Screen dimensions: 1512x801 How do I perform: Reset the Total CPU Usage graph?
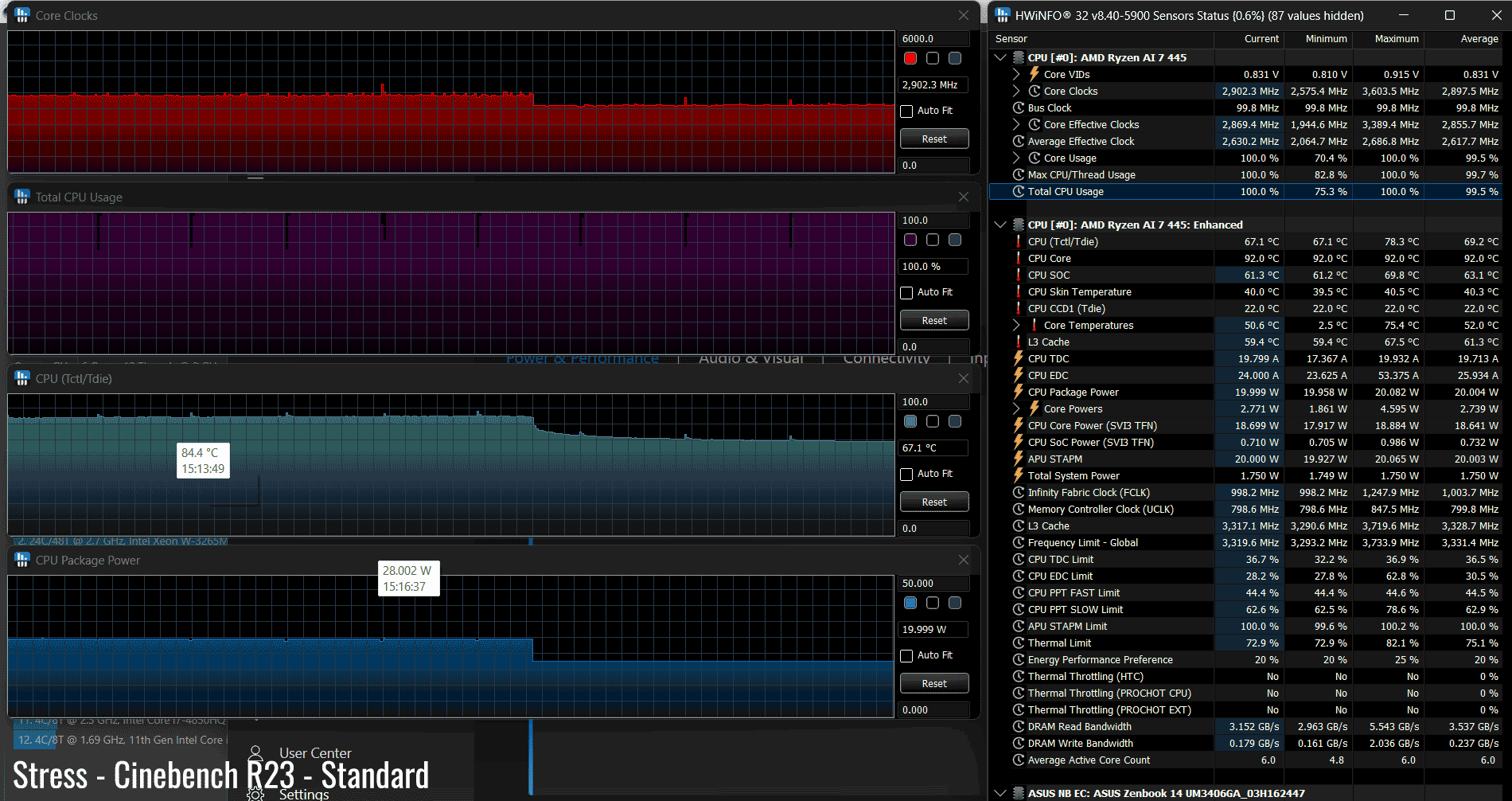[x=934, y=320]
